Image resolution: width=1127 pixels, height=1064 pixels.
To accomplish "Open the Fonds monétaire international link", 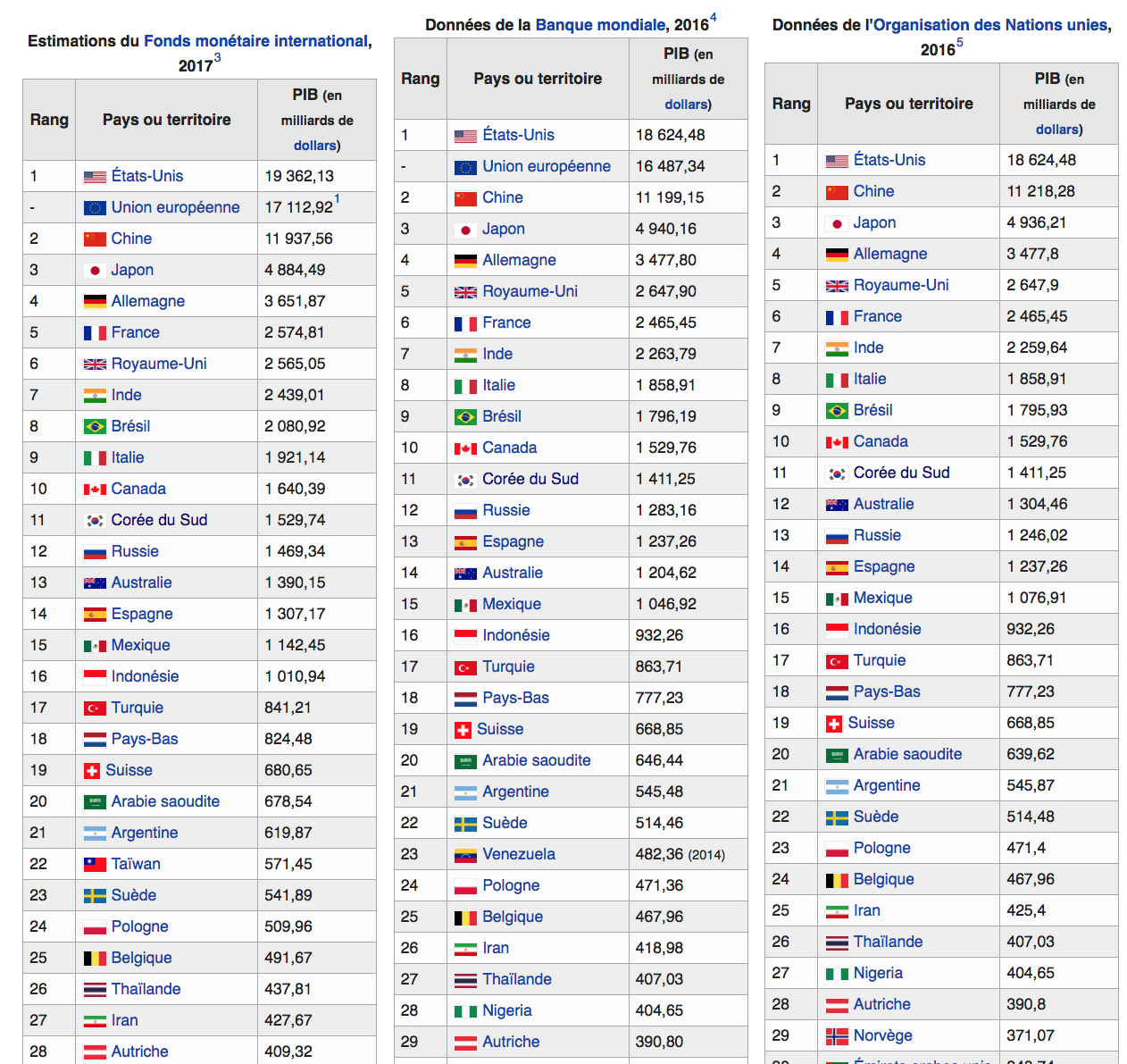I will click(x=255, y=41).
